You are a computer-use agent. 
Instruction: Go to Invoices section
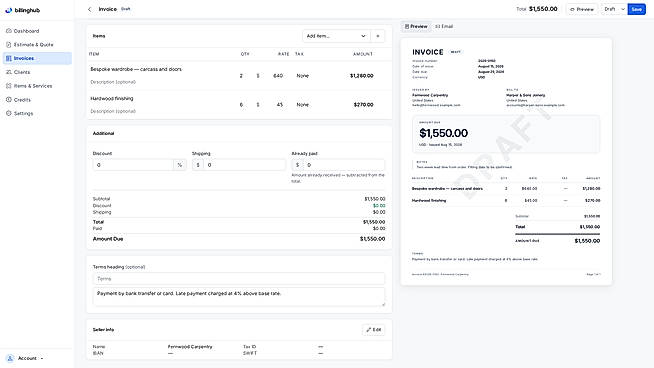(x=37, y=58)
